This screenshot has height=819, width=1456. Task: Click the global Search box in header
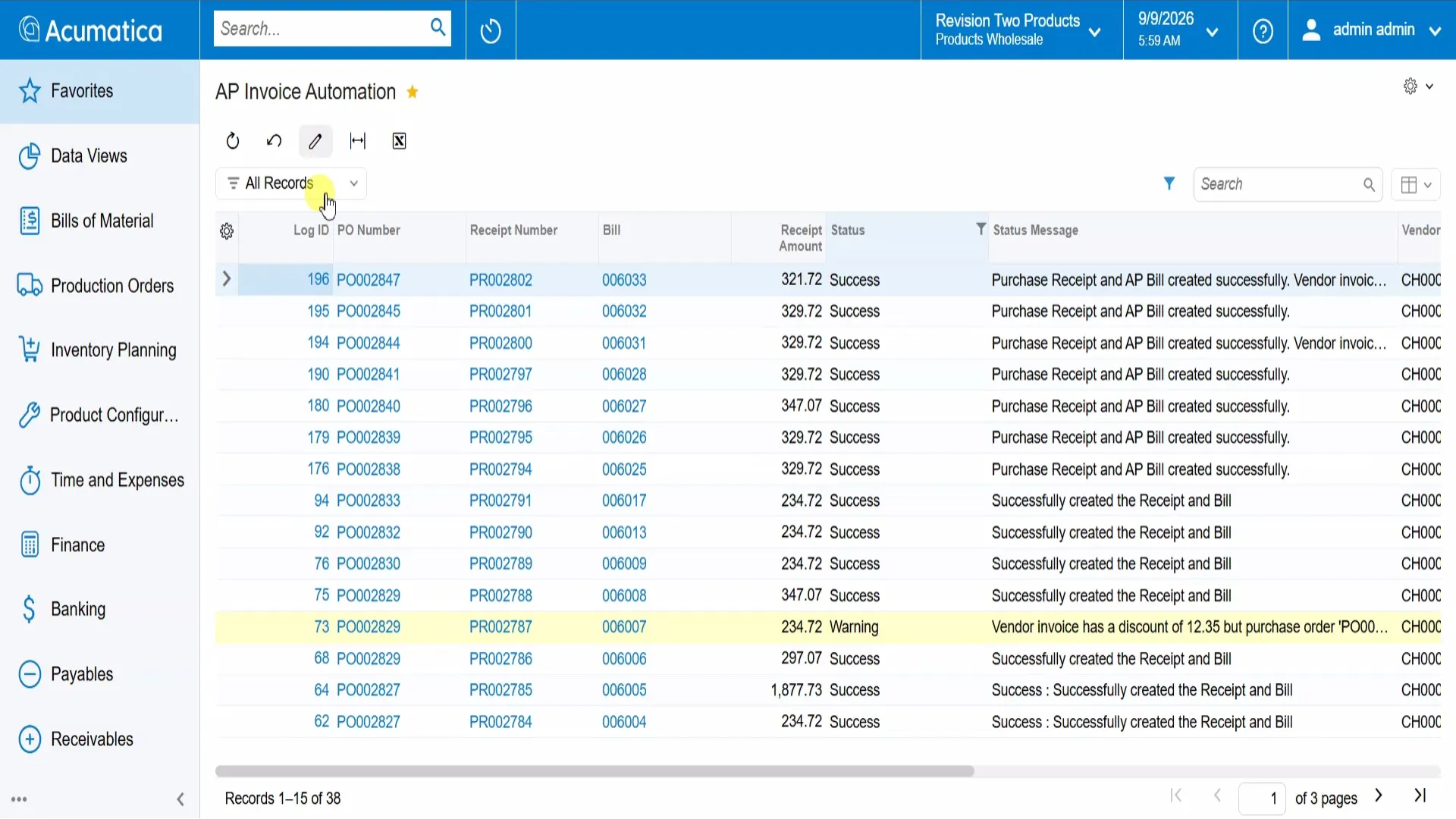[x=332, y=29]
